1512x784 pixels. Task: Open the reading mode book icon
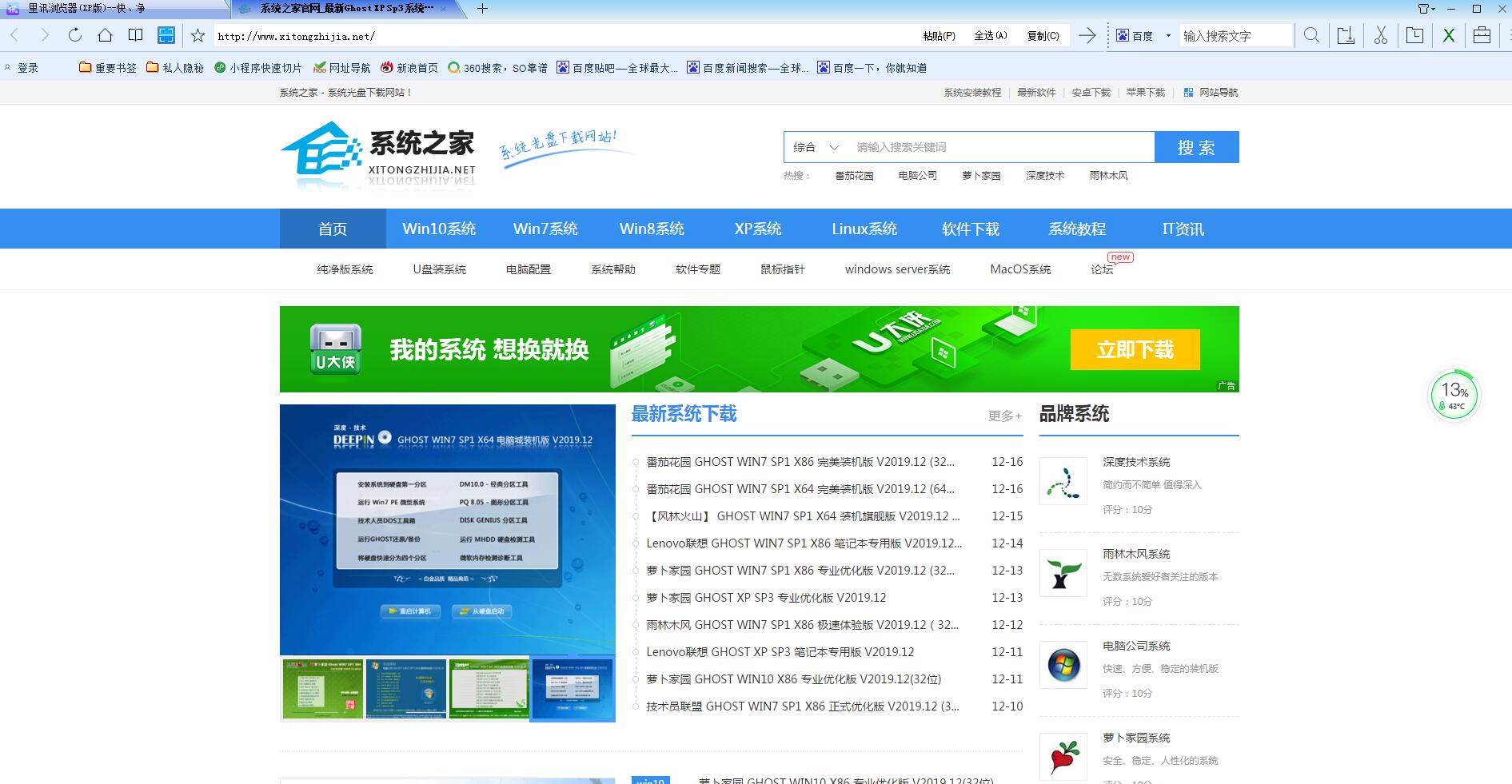coord(136,35)
